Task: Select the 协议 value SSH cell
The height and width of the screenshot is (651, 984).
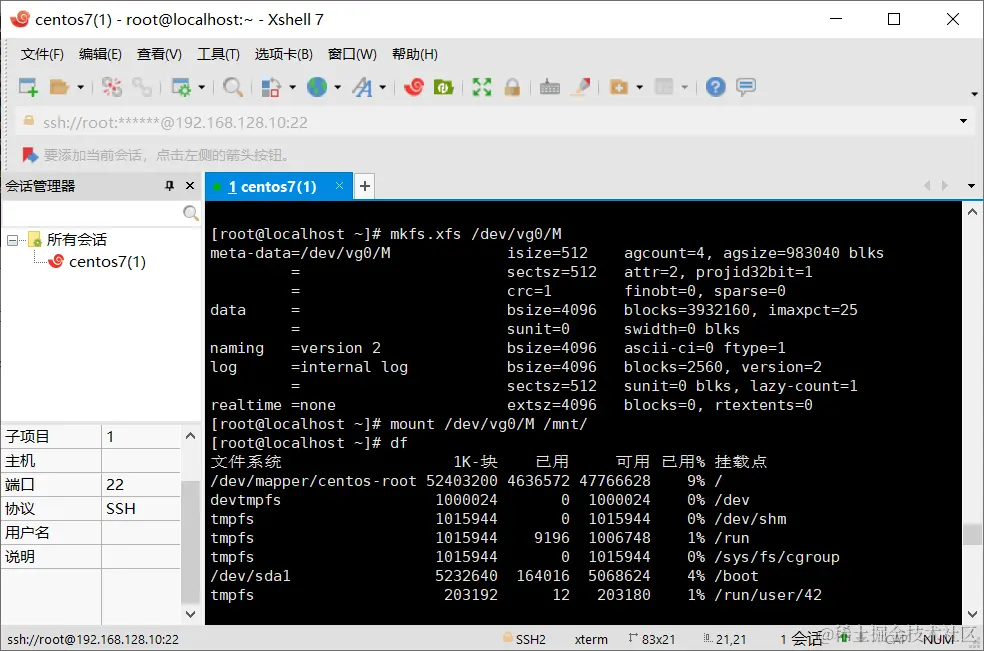Action: [x=141, y=508]
